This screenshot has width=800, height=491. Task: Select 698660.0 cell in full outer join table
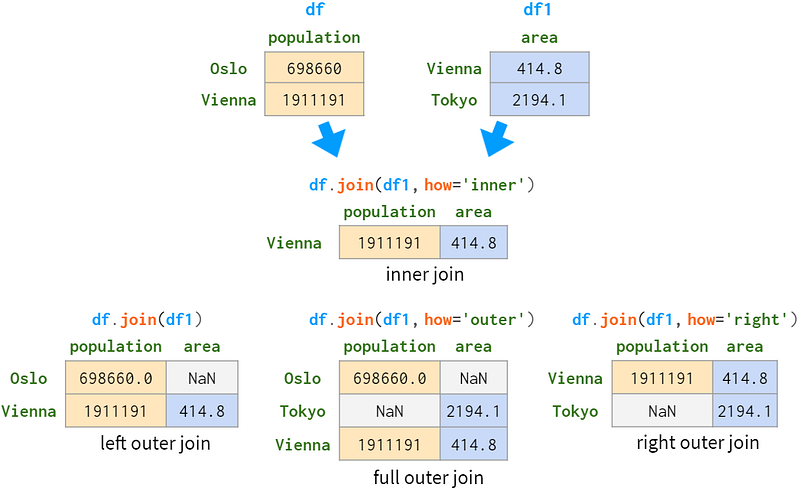[389, 378]
